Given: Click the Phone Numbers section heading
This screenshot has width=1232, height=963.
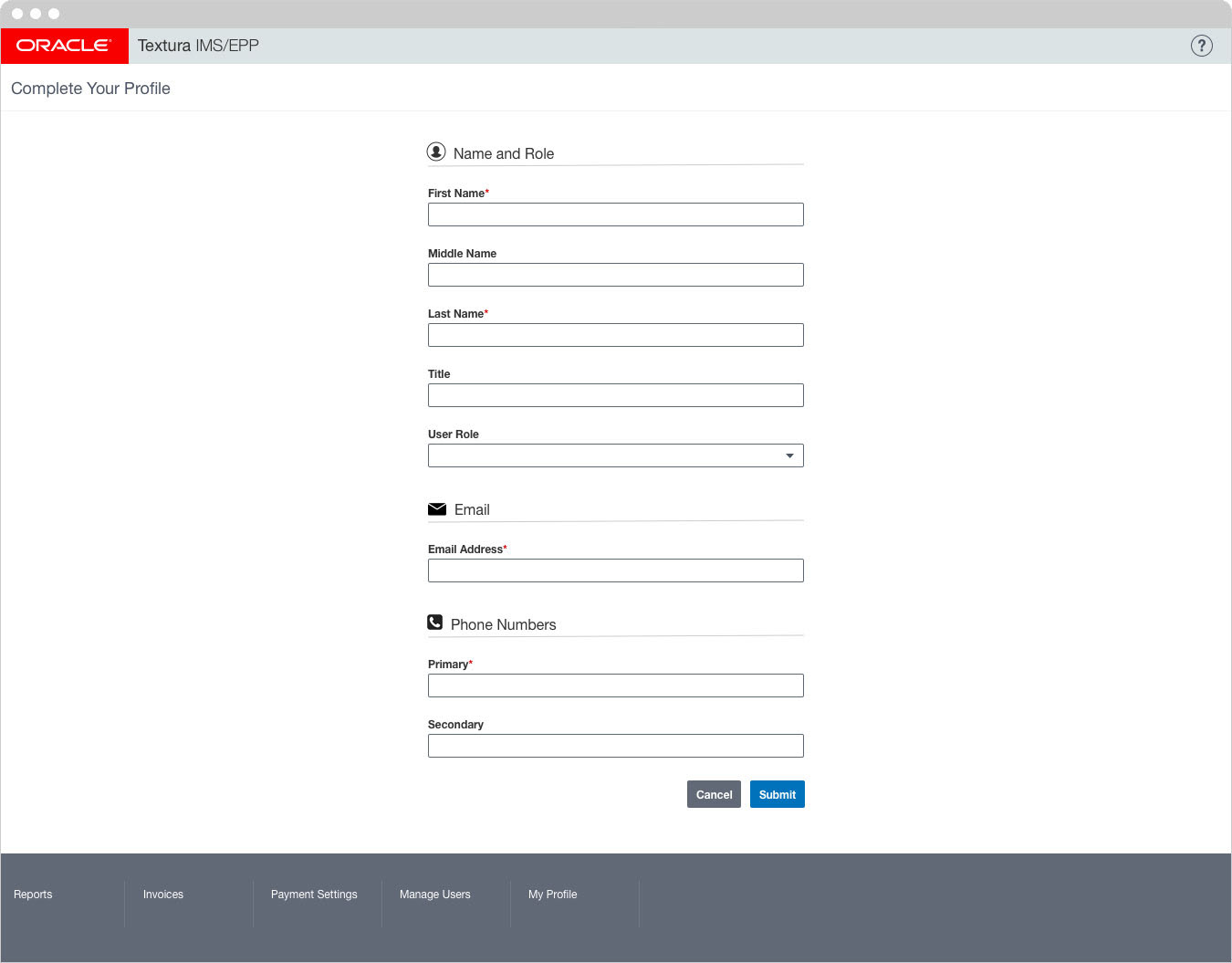Looking at the screenshot, I should click(x=504, y=624).
